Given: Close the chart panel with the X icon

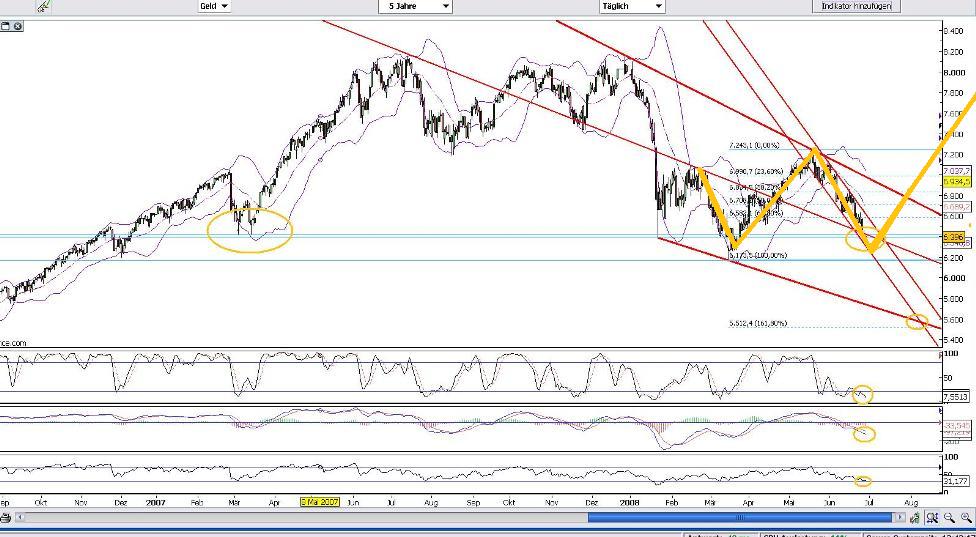Looking at the screenshot, I should 17,26.
